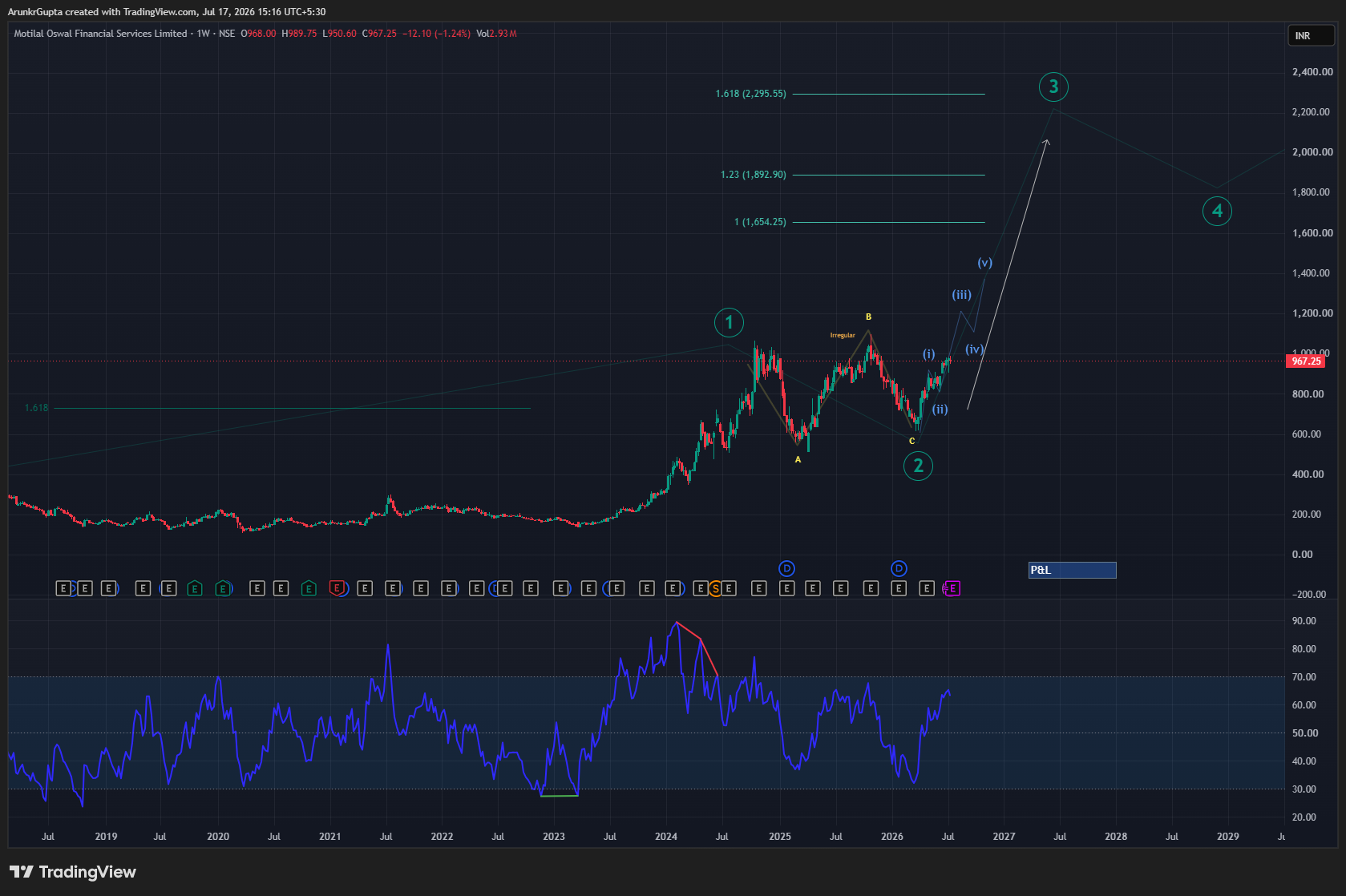Select the yellow corrective wave A label
Image resolution: width=1346 pixels, height=896 pixels.
tap(798, 459)
